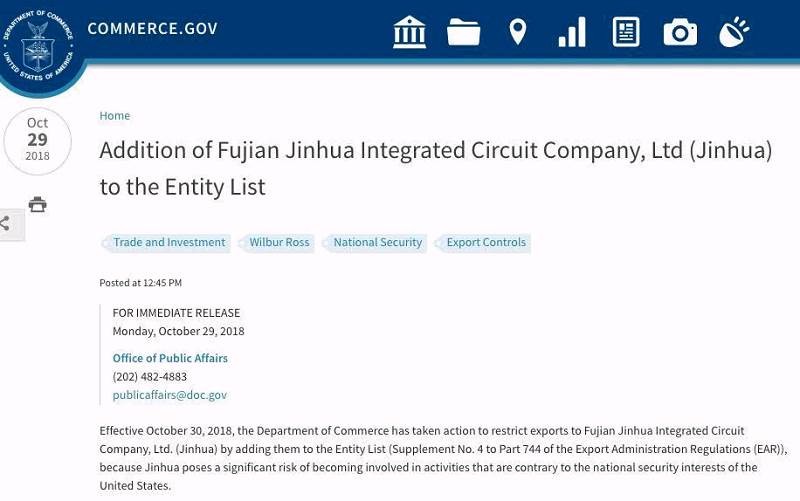This screenshot has height=501, width=800.
Task: Select the Wilbur Ross tag
Action: pos(279,243)
